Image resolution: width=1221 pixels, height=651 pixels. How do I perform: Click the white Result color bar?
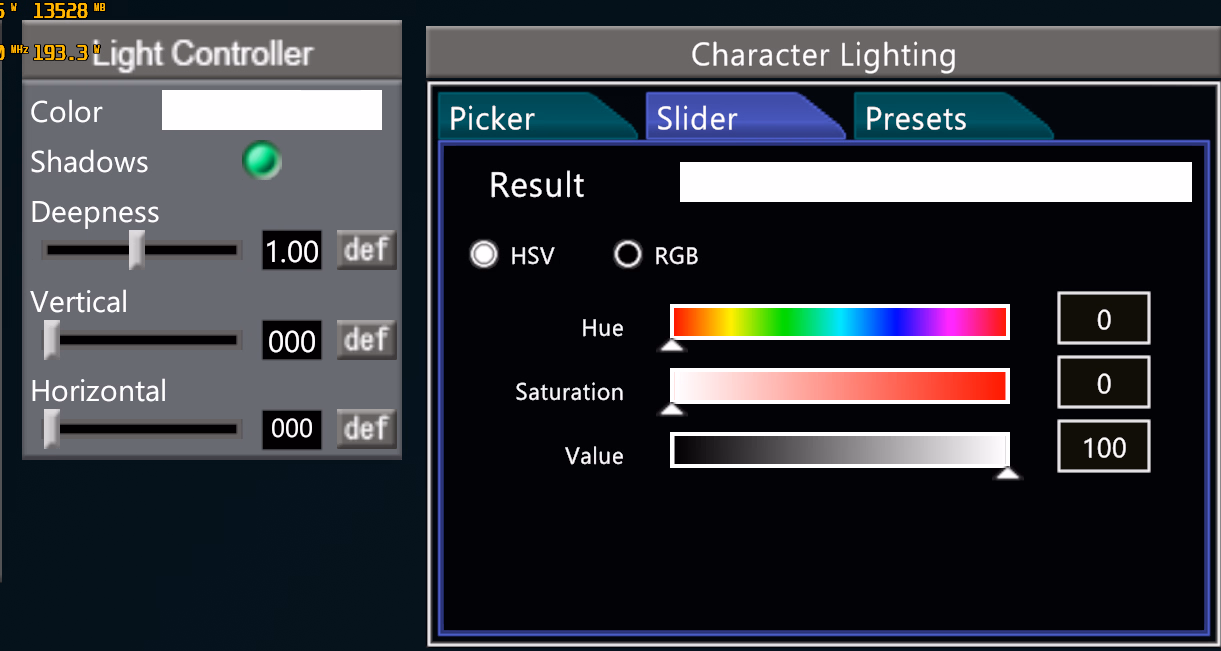(935, 182)
